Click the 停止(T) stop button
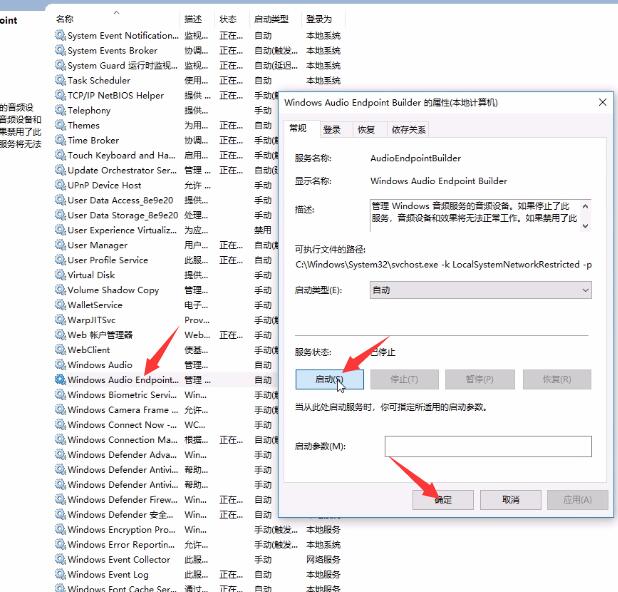The width and height of the screenshot is (618, 592). click(x=404, y=380)
